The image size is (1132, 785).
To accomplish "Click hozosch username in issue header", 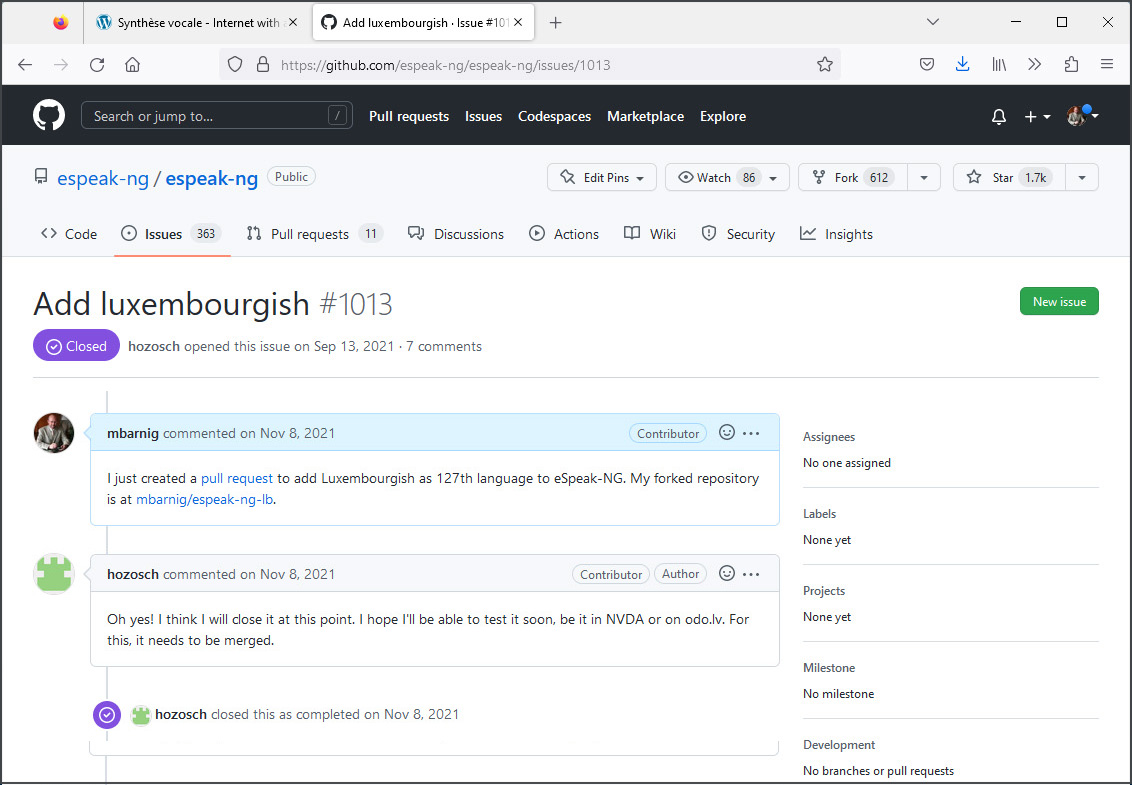I will tap(154, 346).
